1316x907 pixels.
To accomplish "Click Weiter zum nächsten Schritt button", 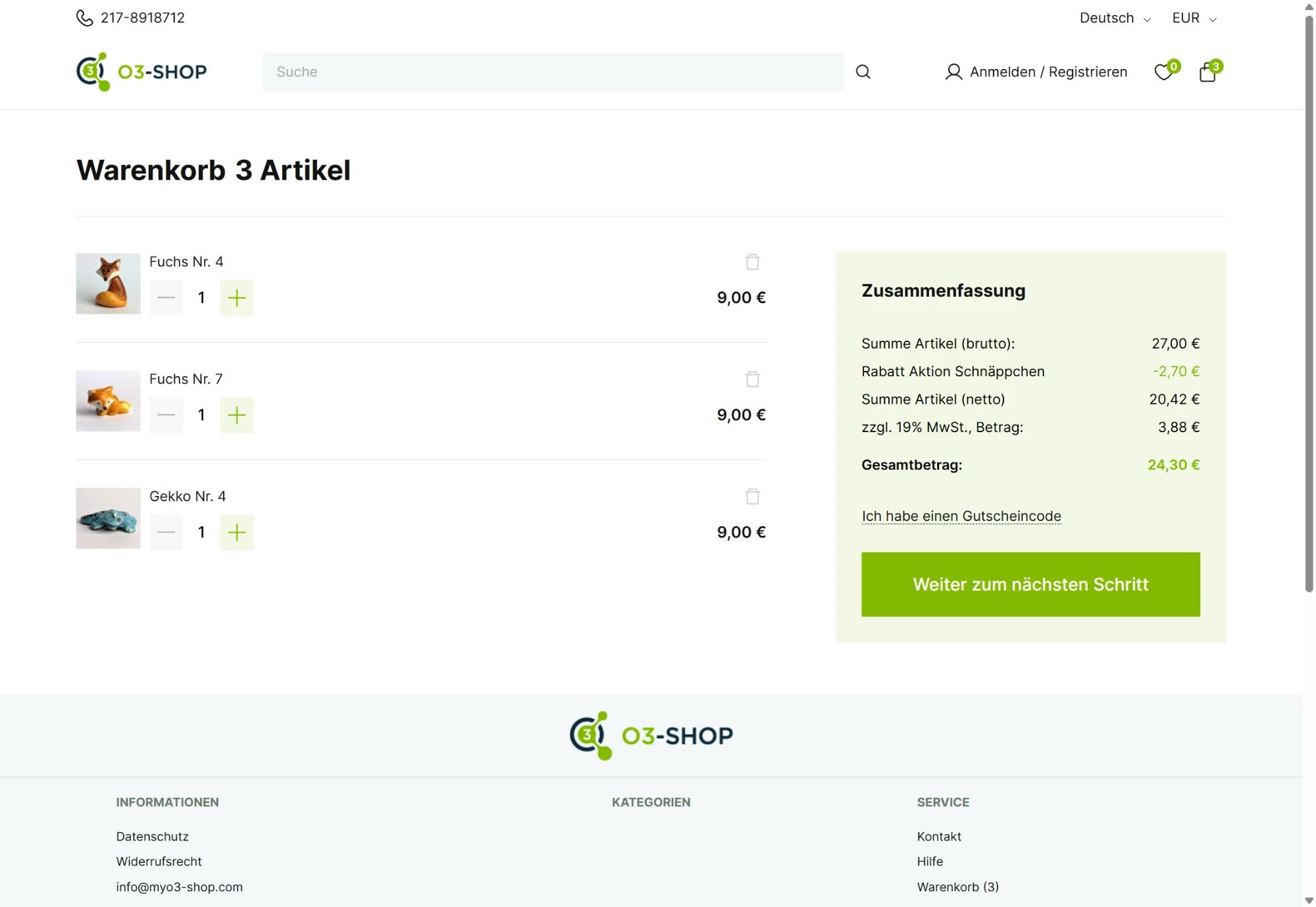I will tap(1030, 584).
